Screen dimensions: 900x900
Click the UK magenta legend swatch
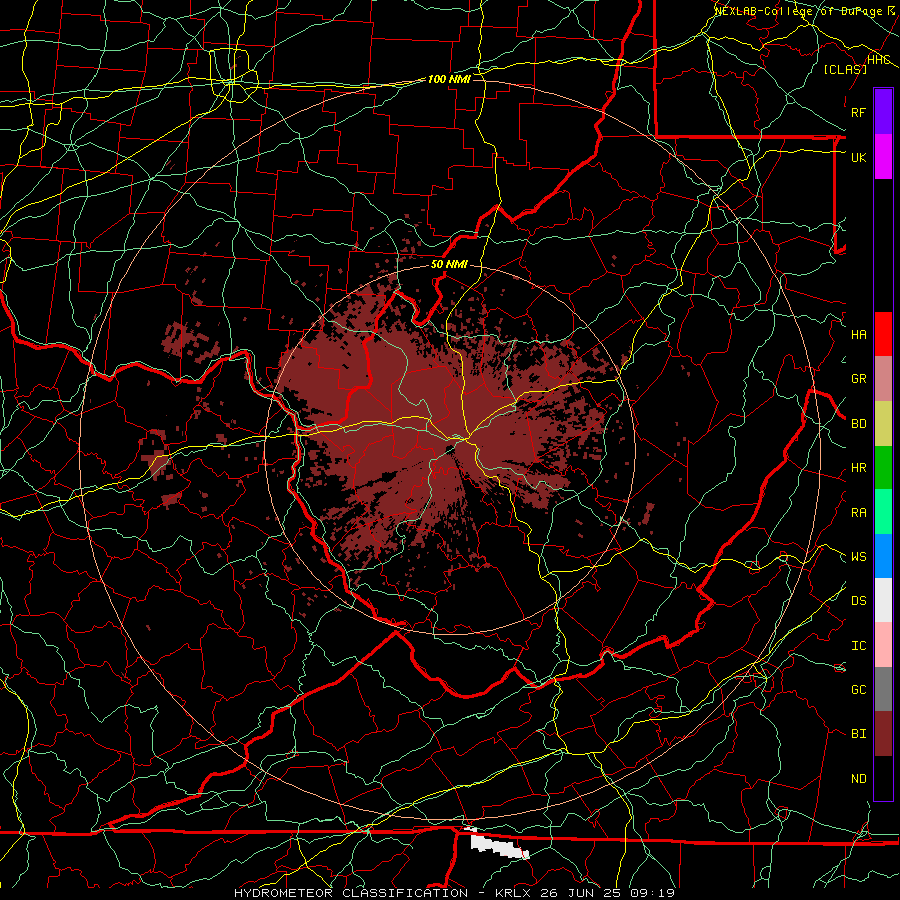point(883,157)
